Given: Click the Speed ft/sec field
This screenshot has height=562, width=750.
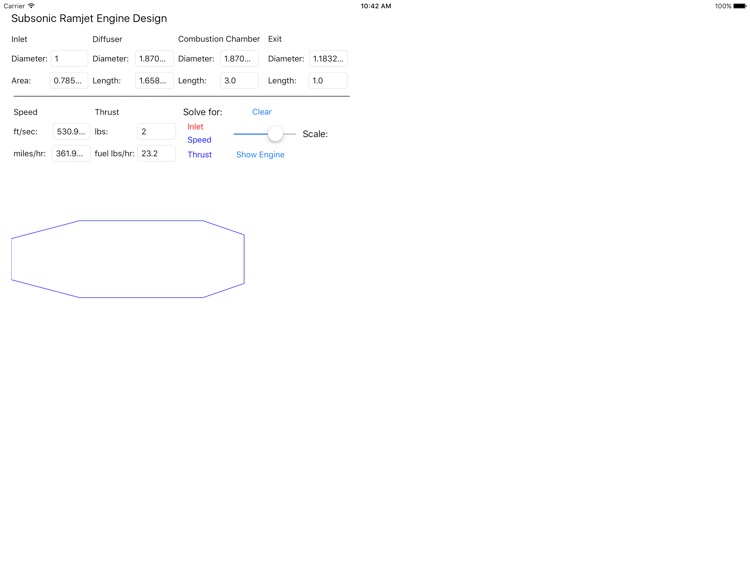Looking at the screenshot, I should (71, 132).
